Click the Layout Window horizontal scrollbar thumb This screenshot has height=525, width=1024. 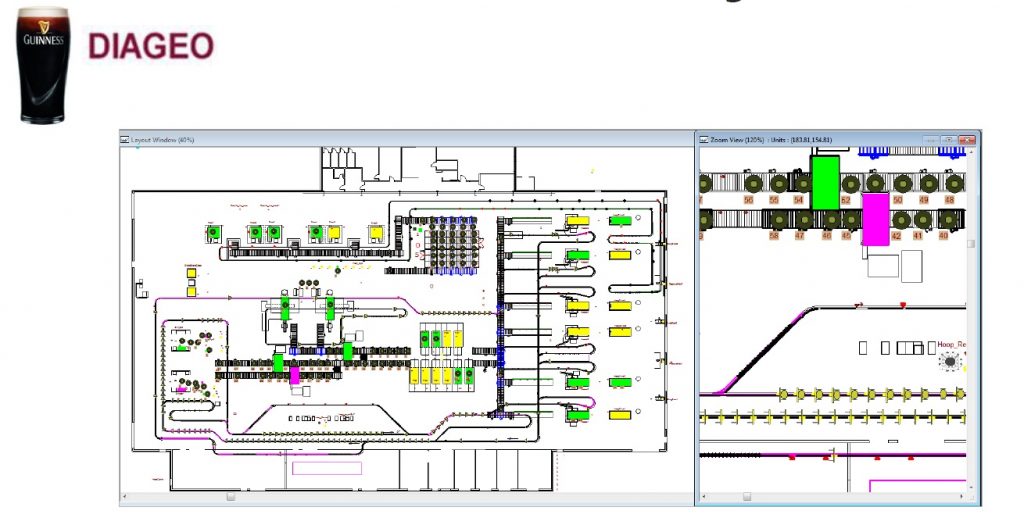[x=231, y=496]
